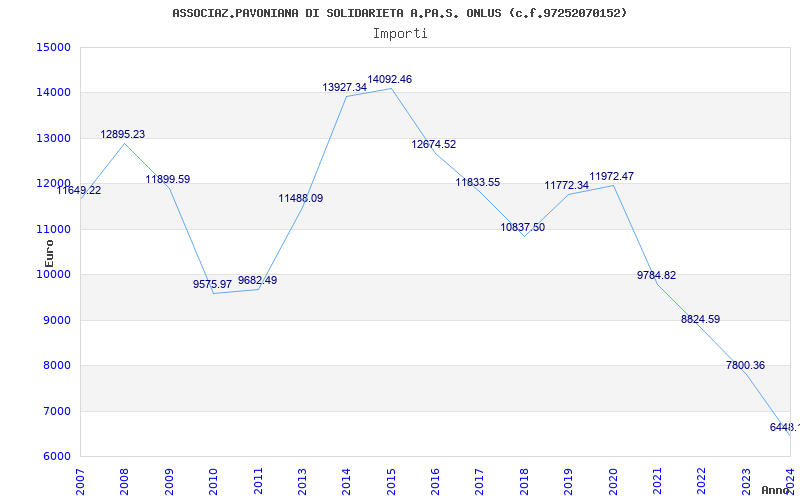Click the x-axis year 2020
Screen dimensions: 800x500
[x=613, y=481]
